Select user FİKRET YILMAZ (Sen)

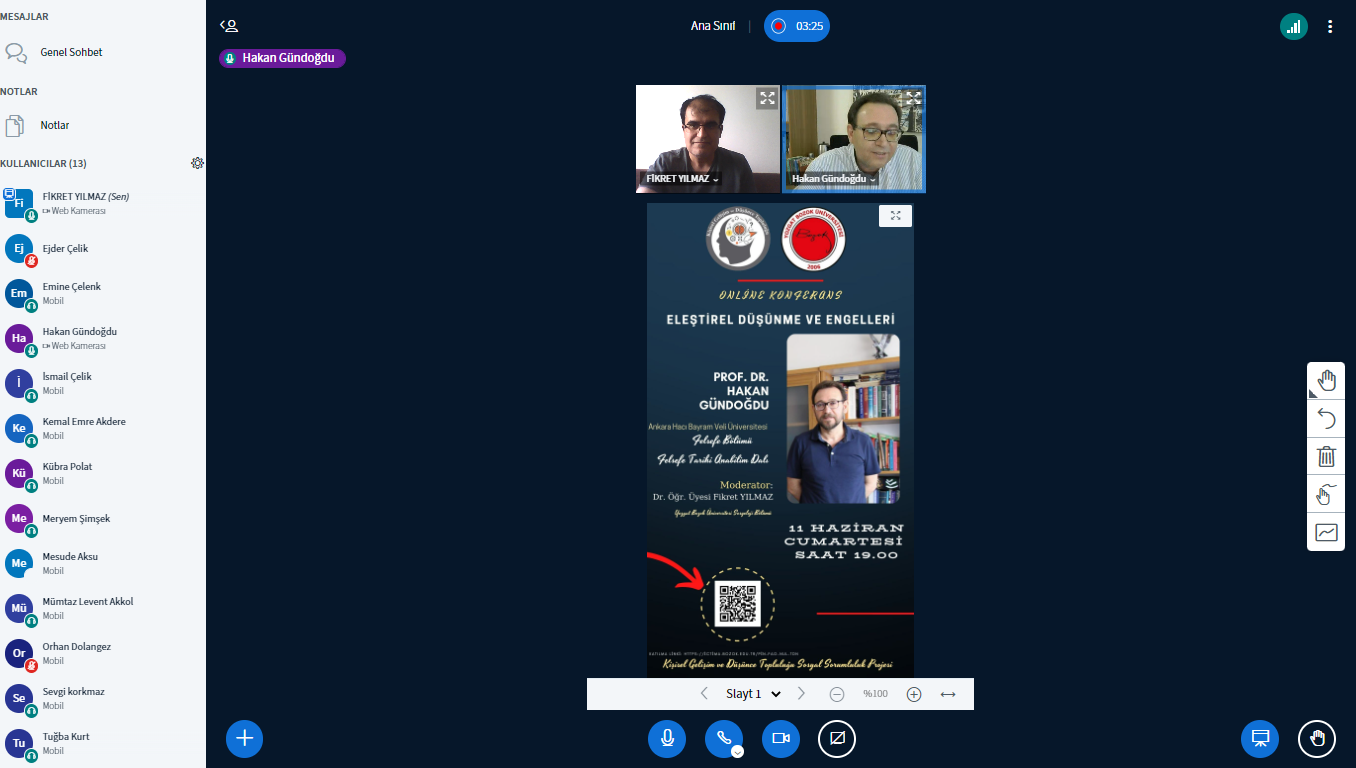click(x=103, y=203)
